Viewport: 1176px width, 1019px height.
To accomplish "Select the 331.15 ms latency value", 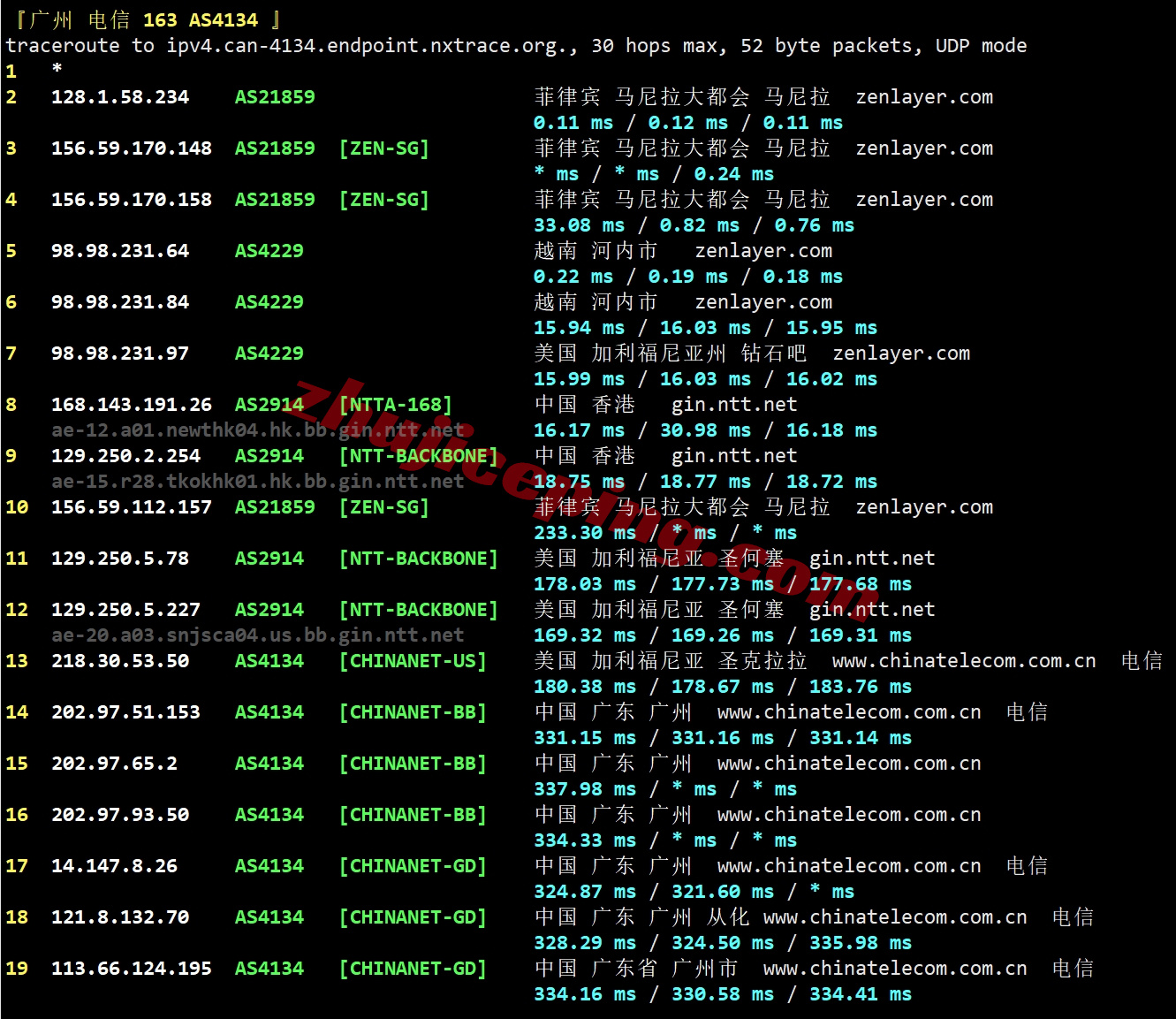I will click(585, 738).
